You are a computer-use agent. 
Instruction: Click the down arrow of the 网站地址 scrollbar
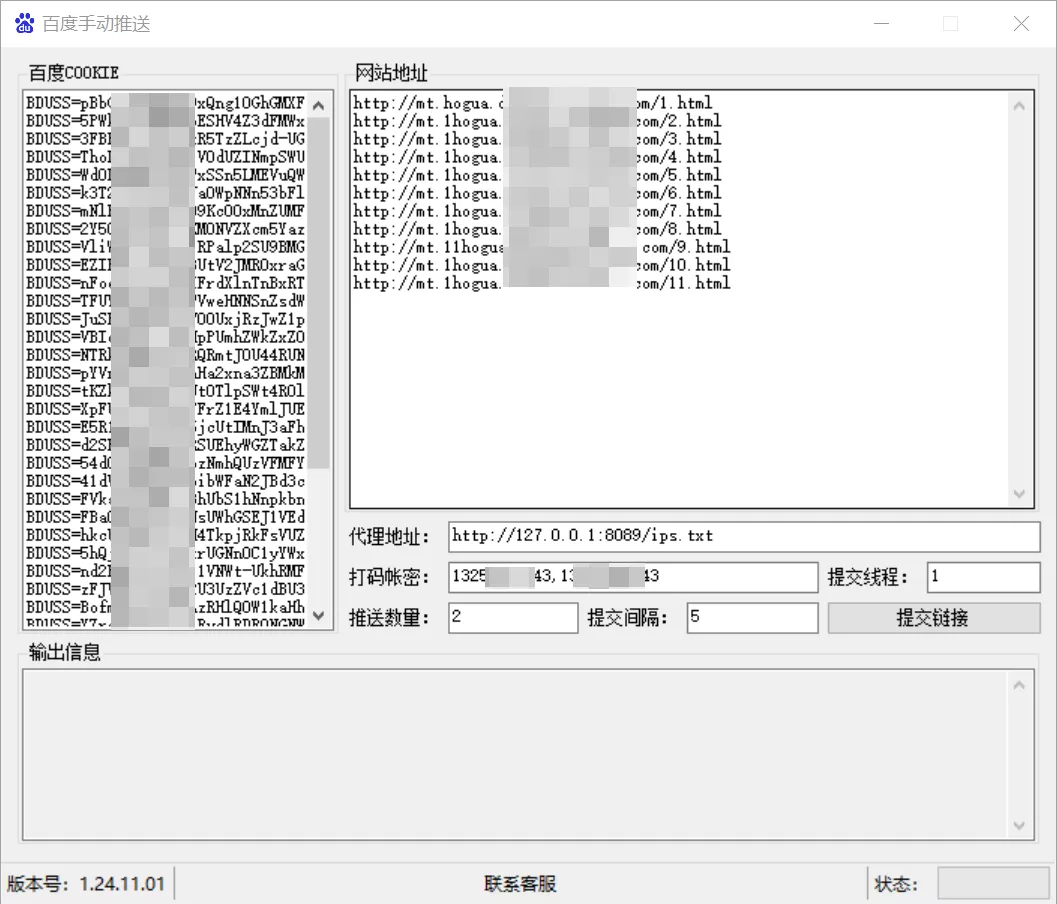pos(1019,494)
